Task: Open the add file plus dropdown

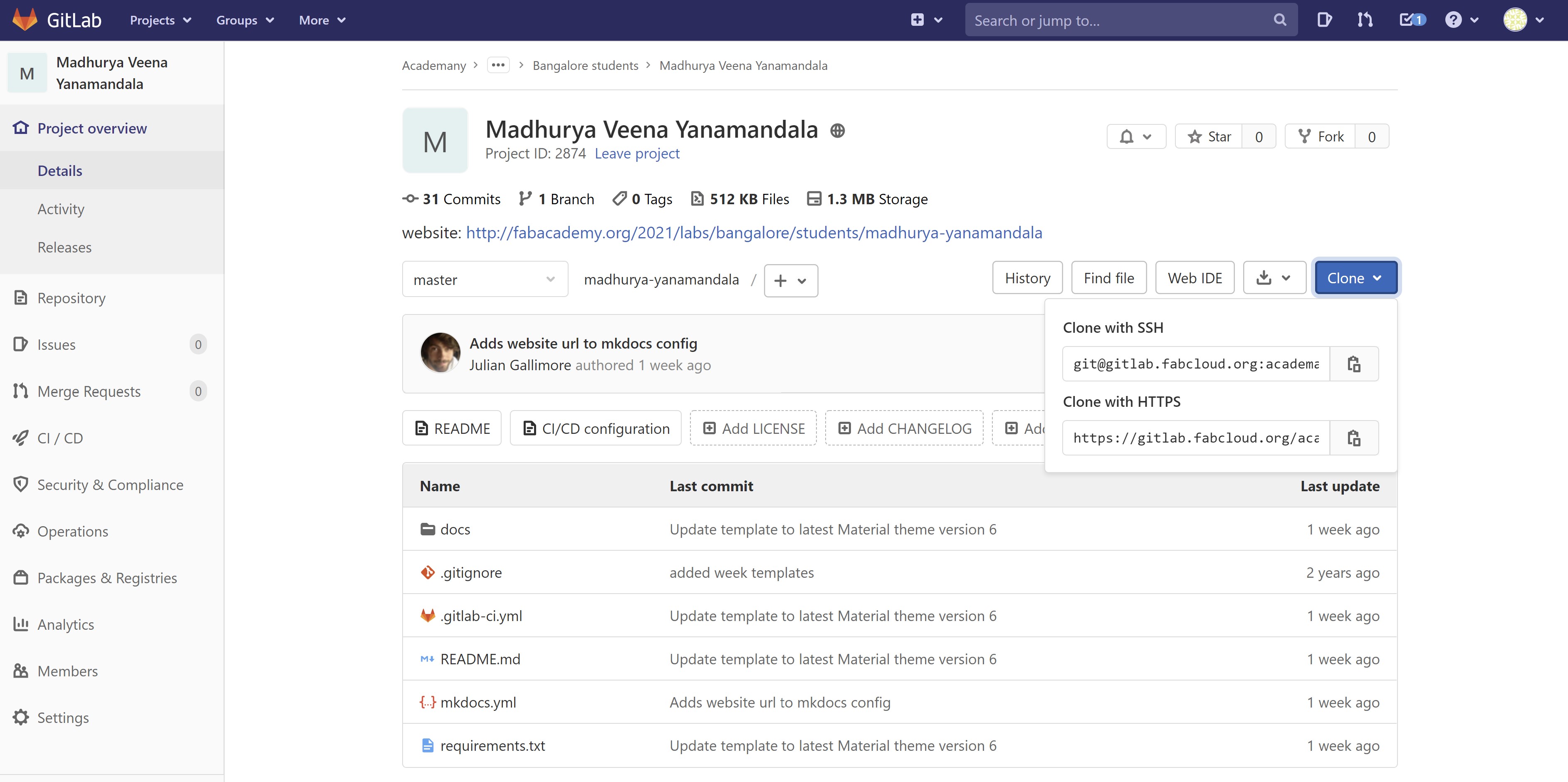Action: click(x=791, y=280)
